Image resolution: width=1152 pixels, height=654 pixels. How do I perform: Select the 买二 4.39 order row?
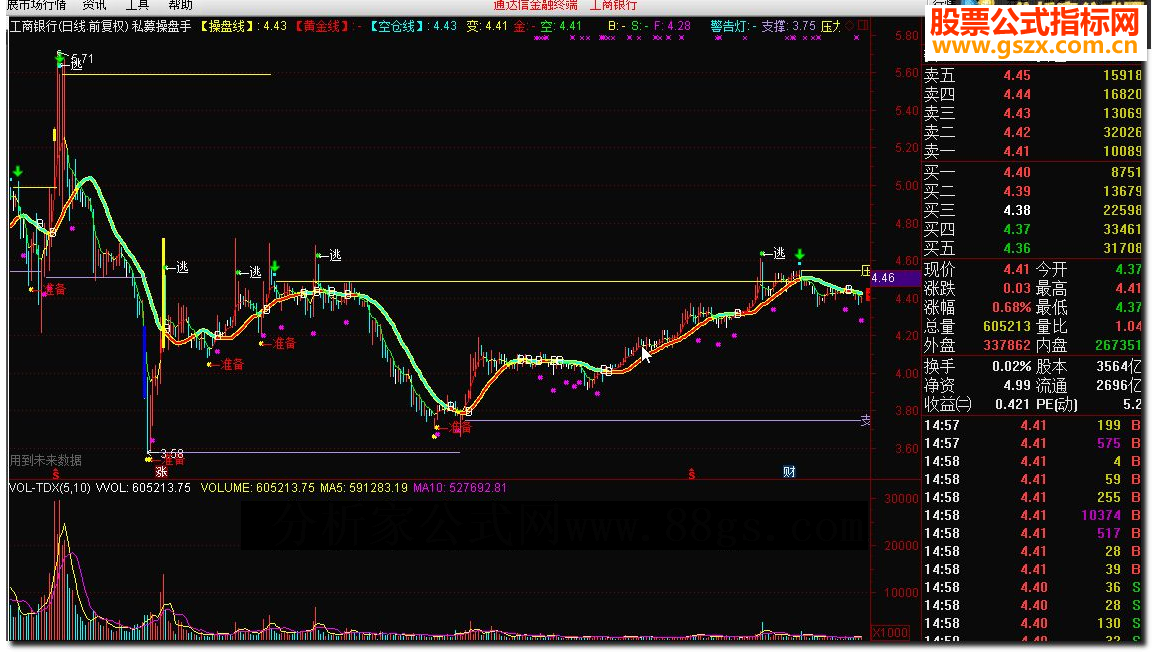click(1032, 192)
